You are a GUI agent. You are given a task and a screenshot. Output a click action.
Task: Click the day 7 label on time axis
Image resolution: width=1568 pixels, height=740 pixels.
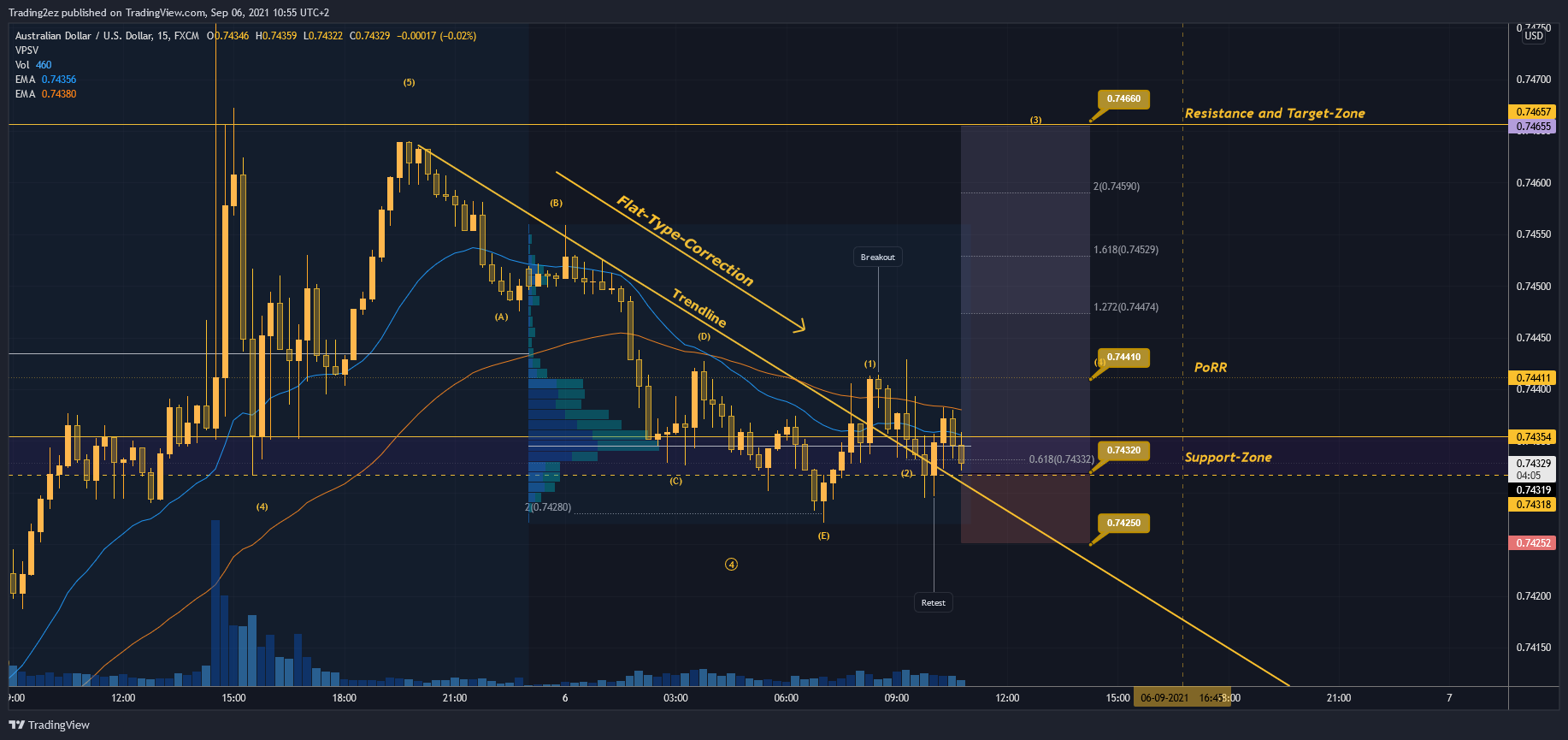1449,698
